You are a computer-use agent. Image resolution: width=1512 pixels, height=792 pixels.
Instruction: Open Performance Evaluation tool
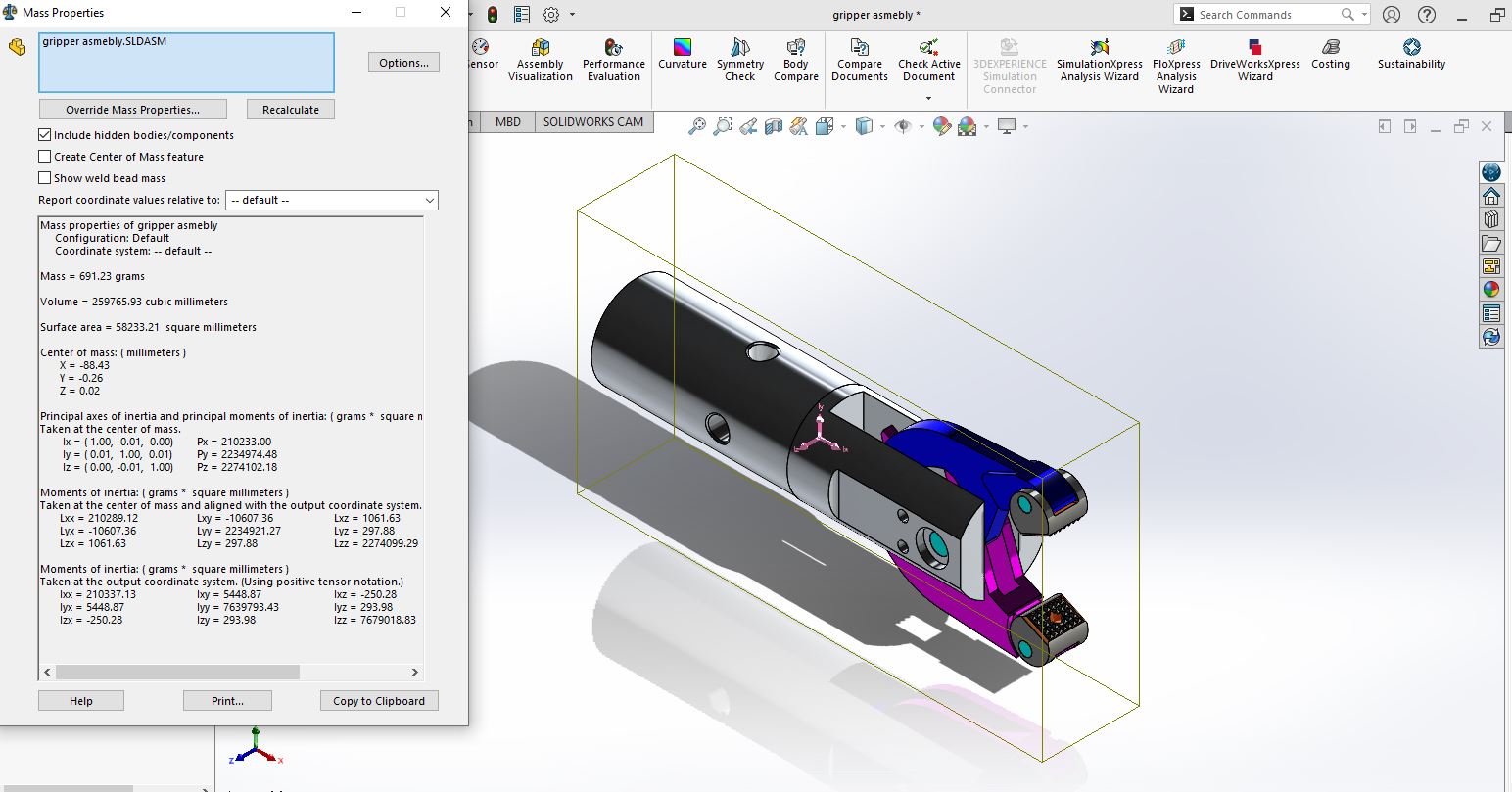click(614, 61)
